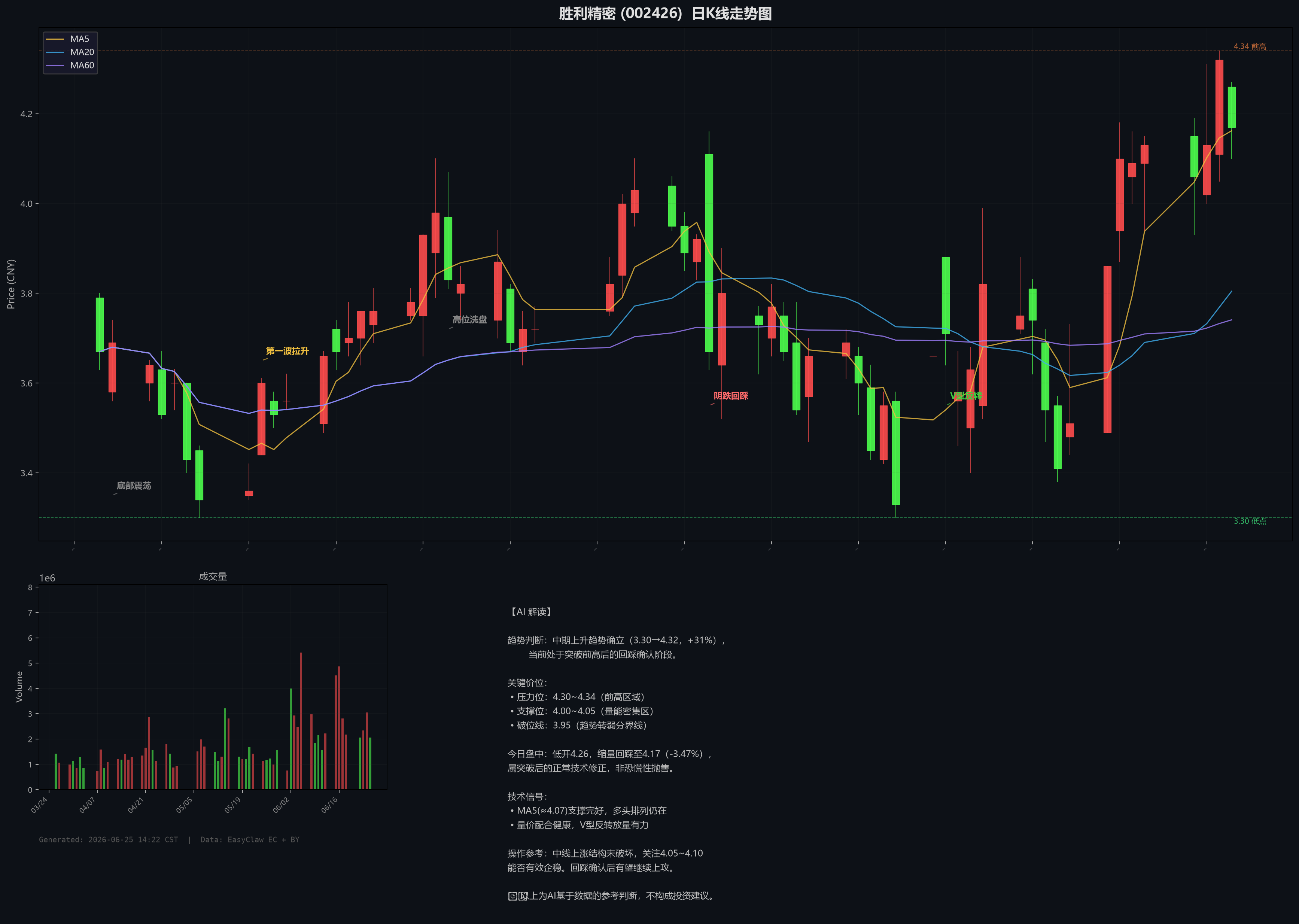The height and width of the screenshot is (924, 1299).
Task: Select the MA20 legend entry
Action: 70,52
